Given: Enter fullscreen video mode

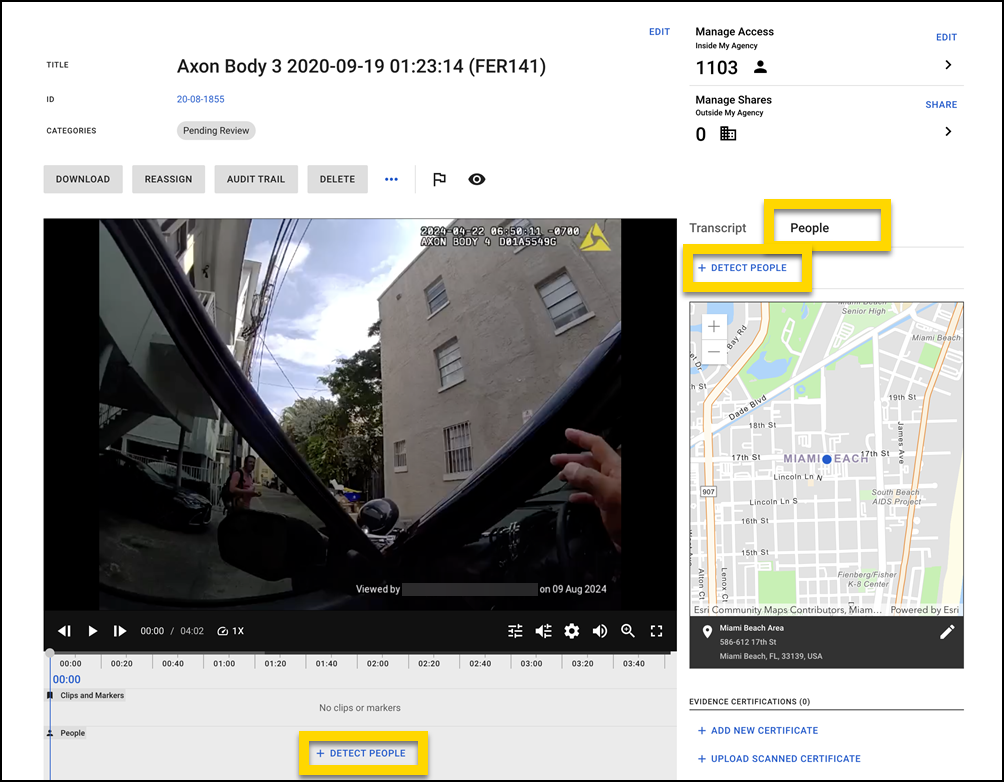Looking at the screenshot, I should (x=657, y=631).
